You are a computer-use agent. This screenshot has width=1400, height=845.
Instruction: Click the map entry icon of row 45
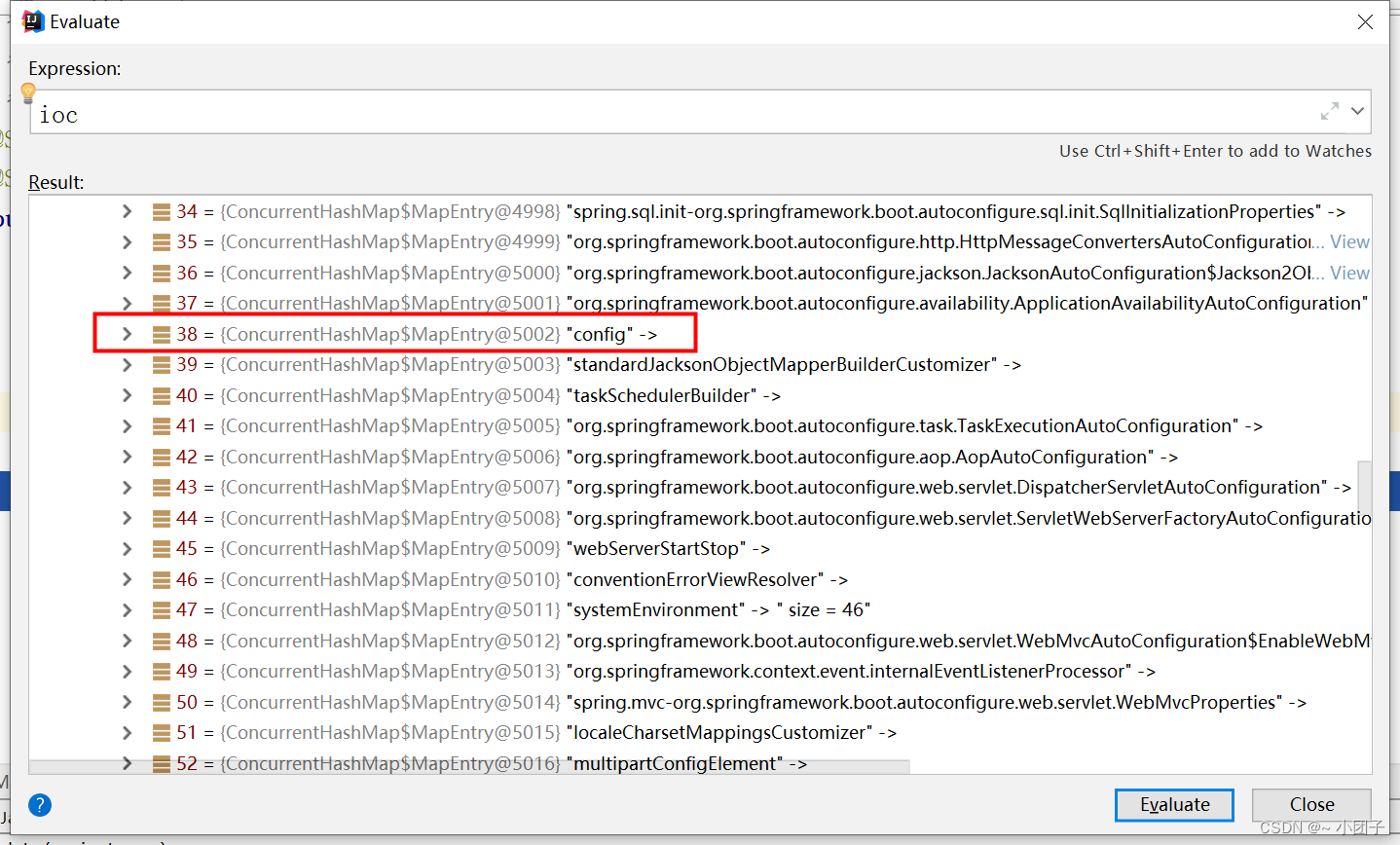[x=162, y=548]
